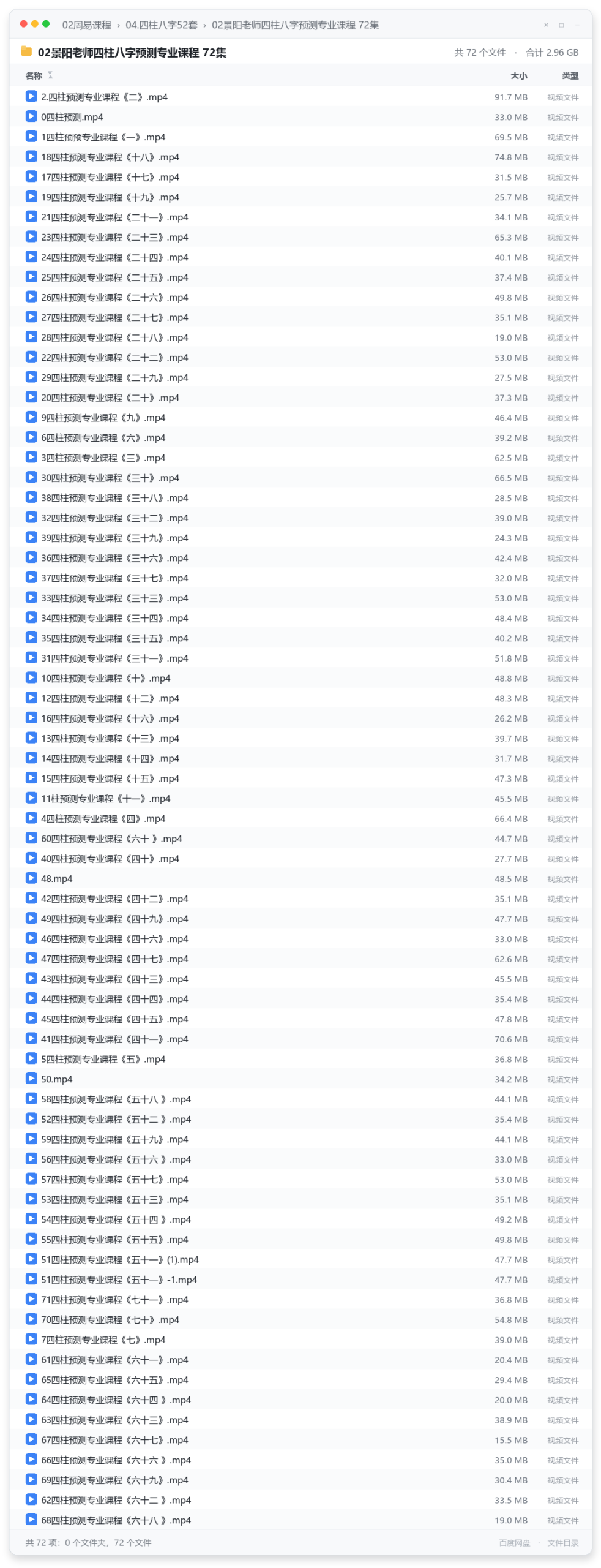Viewport: 601px width, 1568px height.
Task: Click the video icon for 60四柱预测专业课程《六十 》.mp4
Action: coord(31,838)
